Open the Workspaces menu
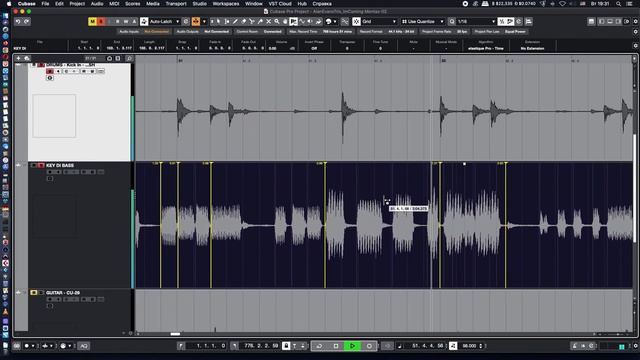Image resolution: width=640 pixels, height=360 pixels. 226,4
